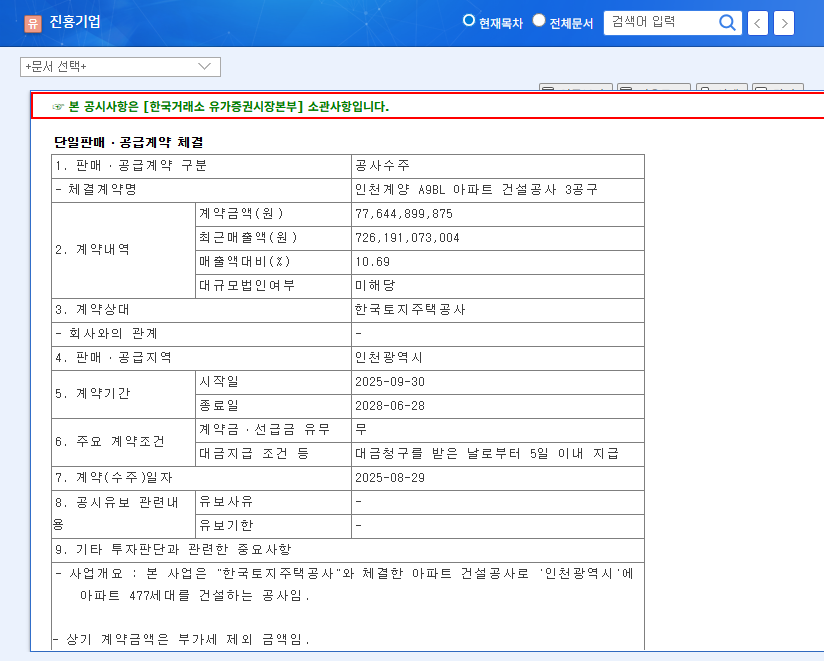The width and height of the screenshot is (824, 661).
Task: Click the 3. 계약상대 row label
Action: 92,310
